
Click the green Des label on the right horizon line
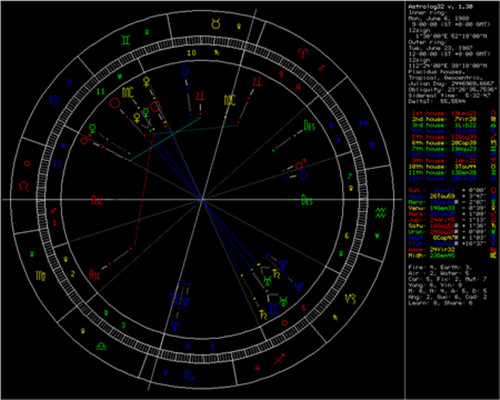pyautogui.click(x=307, y=201)
